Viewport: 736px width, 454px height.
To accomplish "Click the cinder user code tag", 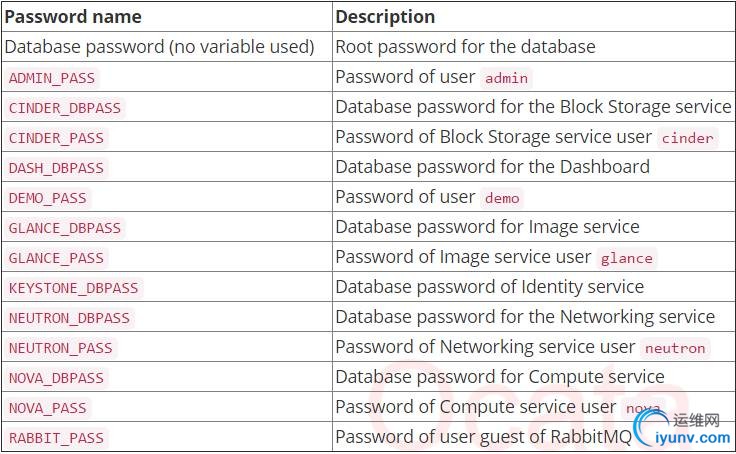I will (688, 138).
